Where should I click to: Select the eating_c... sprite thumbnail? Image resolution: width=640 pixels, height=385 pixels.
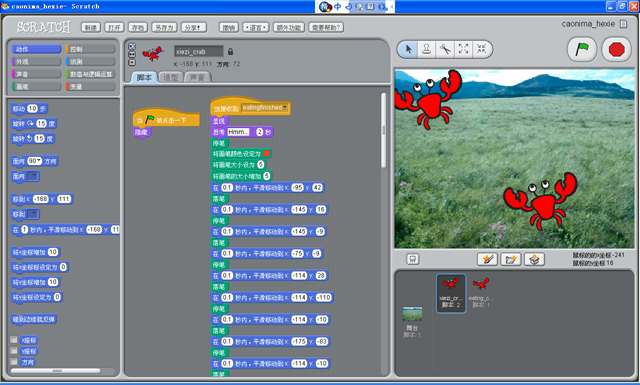481,293
